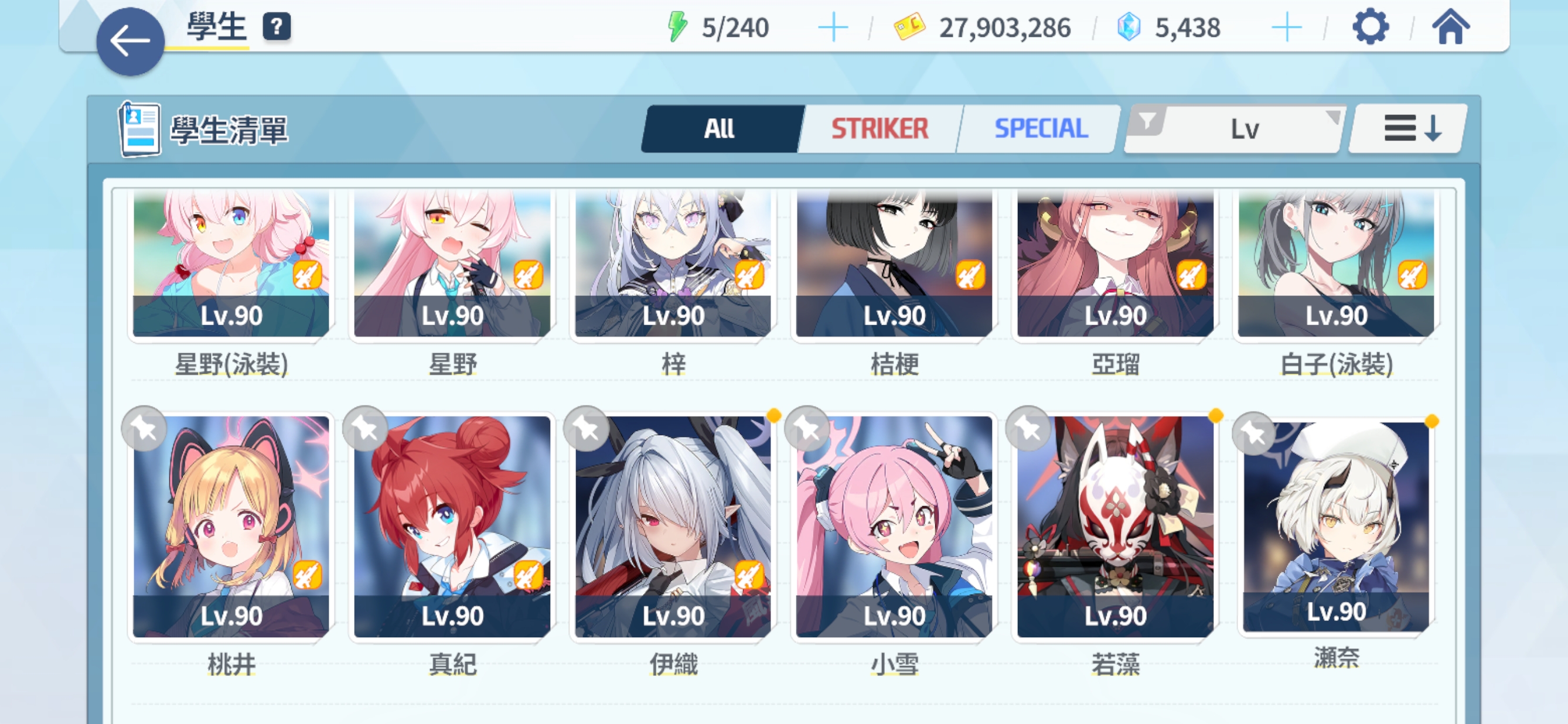Open the filter funnel options
The image size is (1568, 724).
1147,121
